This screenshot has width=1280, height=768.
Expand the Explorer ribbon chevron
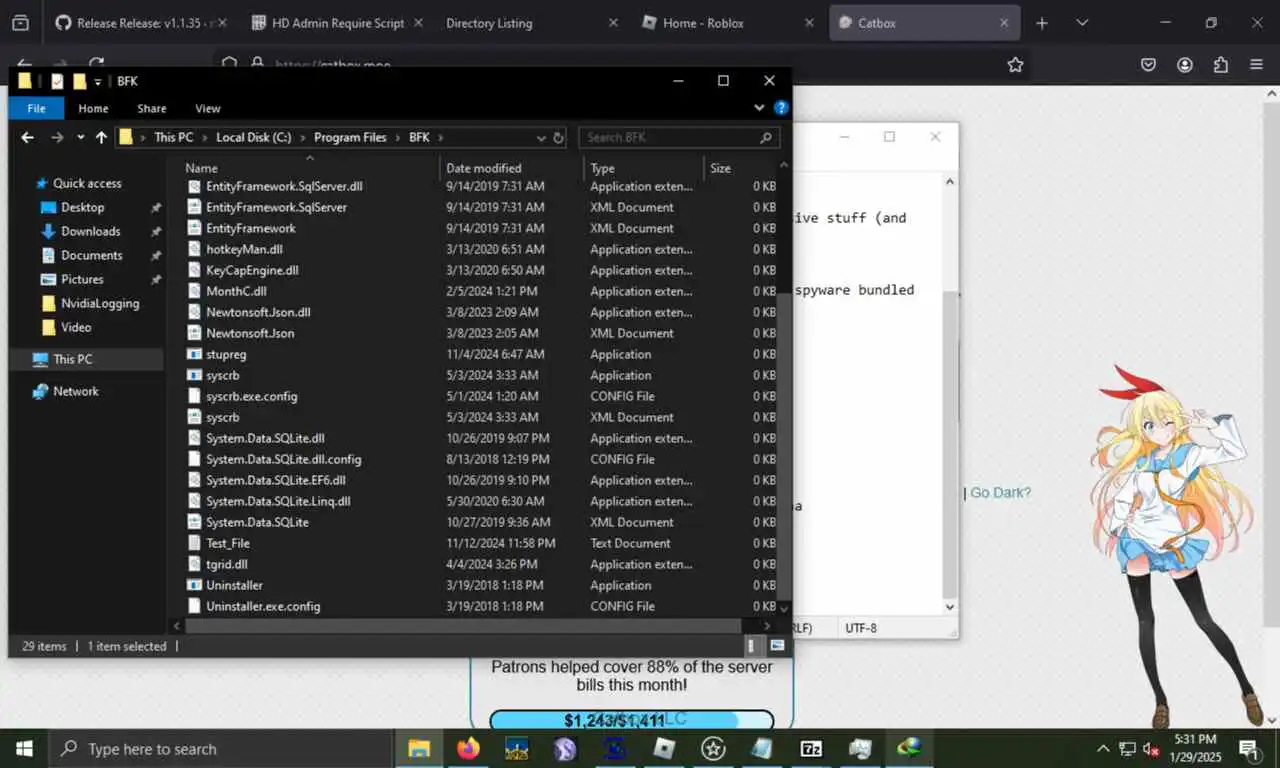(x=760, y=108)
